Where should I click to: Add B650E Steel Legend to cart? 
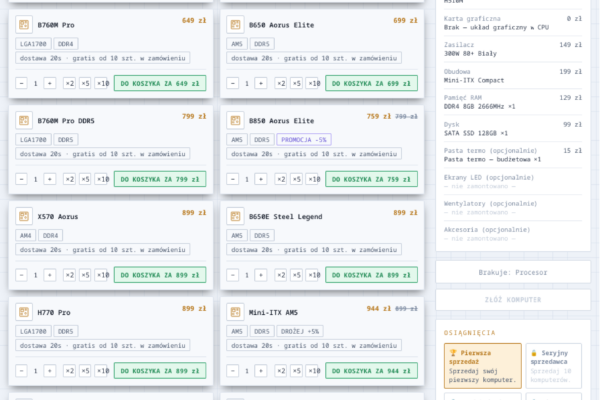pyautogui.click(x=371, y=275)
